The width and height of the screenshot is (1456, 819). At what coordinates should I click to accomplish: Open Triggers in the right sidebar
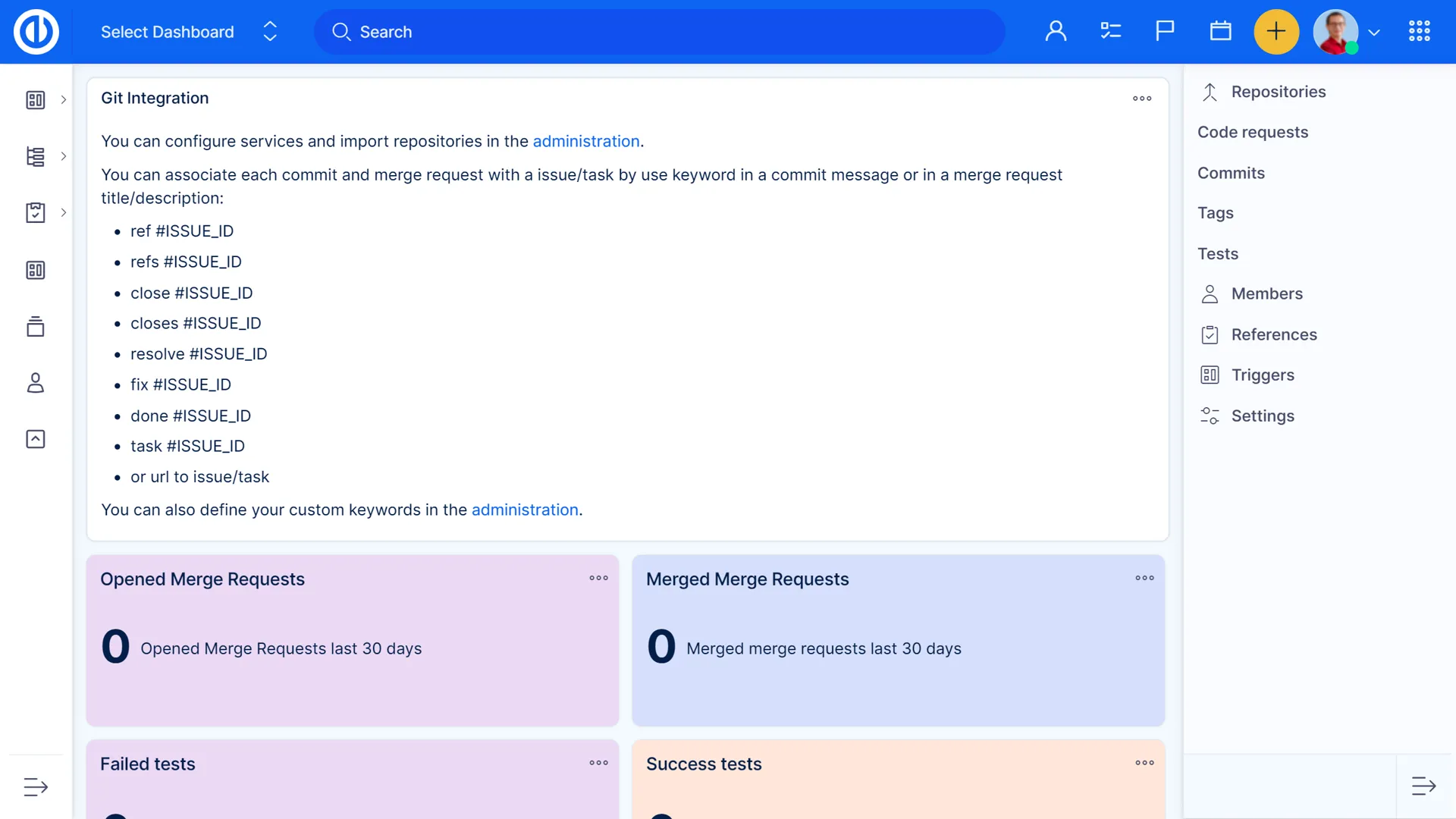1262,375
